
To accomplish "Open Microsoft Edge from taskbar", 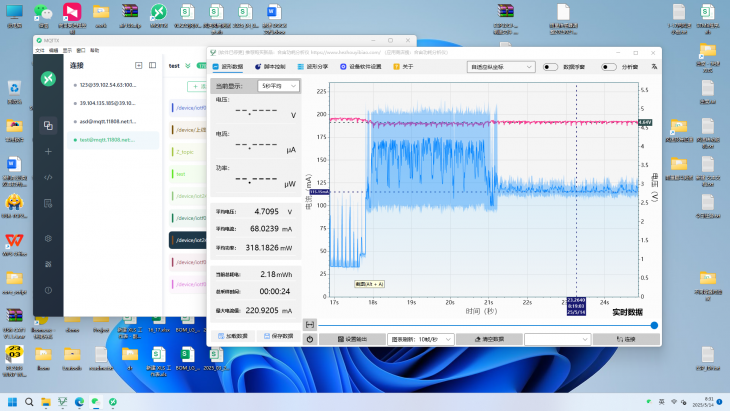I will tap(79, 402).
